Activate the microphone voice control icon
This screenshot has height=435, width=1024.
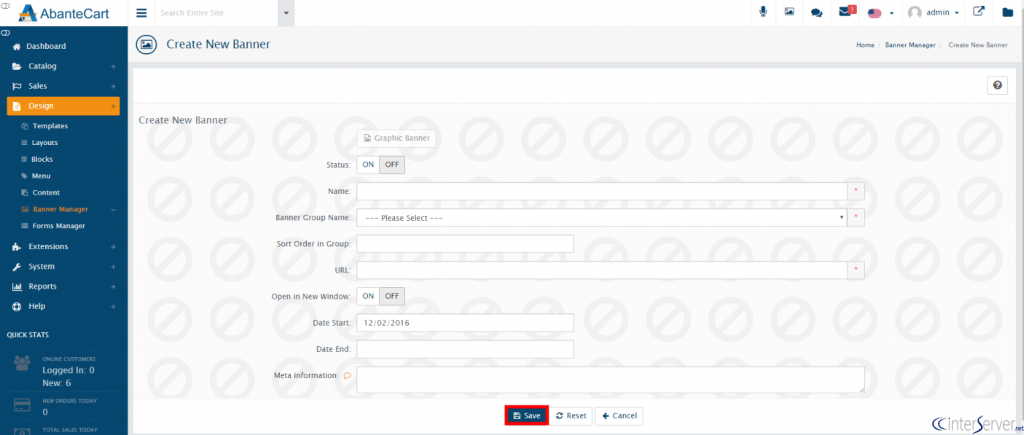click(762, 12)
